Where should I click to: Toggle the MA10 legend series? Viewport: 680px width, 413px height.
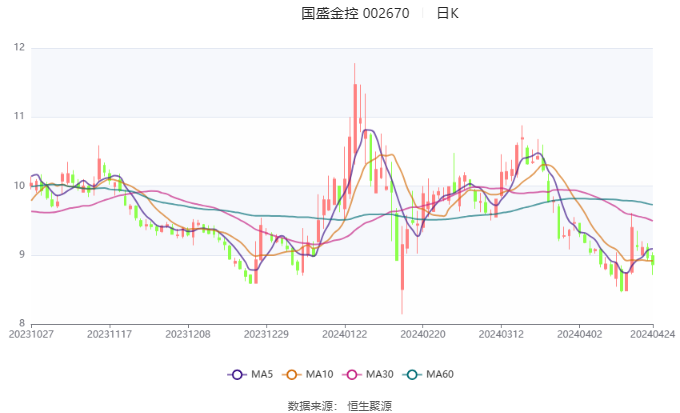click(x=308, y=374)
